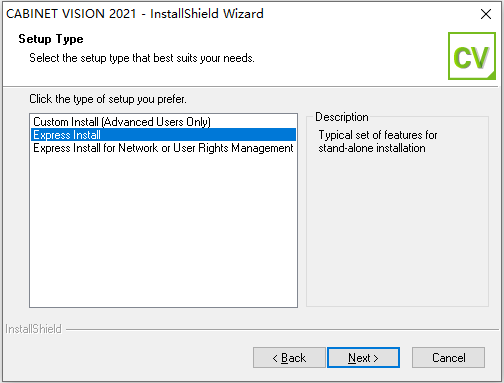Cancel the Cabinet Vision installation
Screen dimensions: 504x383
[x=448, y=358]
